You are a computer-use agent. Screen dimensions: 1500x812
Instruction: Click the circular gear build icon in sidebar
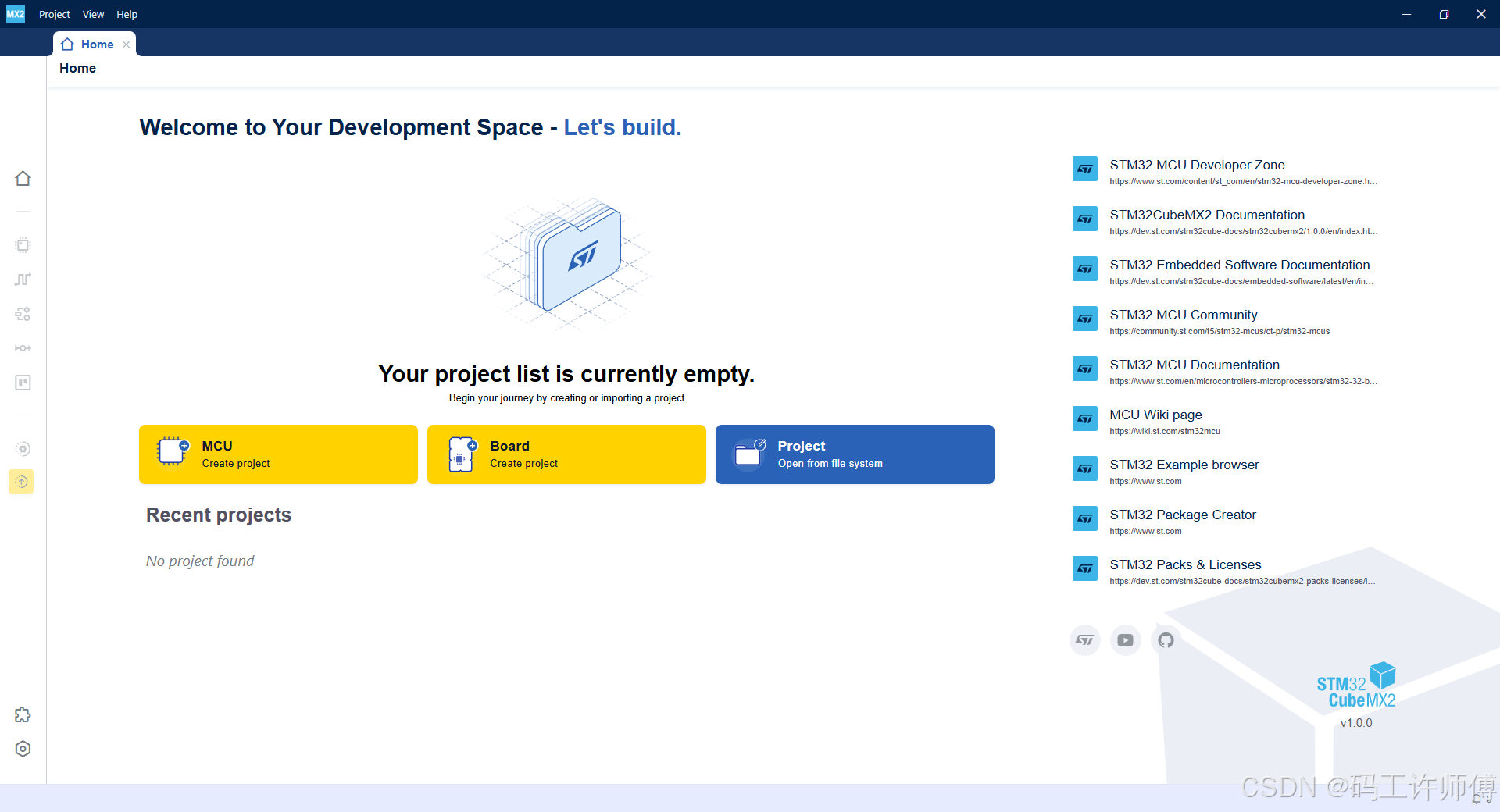pyautogui.click(x=23, y=449)
